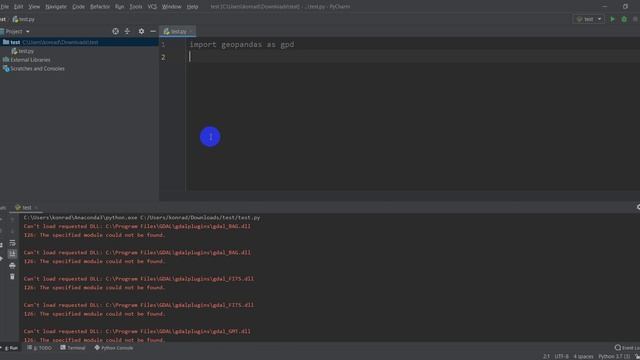Place cursor in line 1 import geopandas
Viewport: 640px width, 360px height.
point(242,44)
